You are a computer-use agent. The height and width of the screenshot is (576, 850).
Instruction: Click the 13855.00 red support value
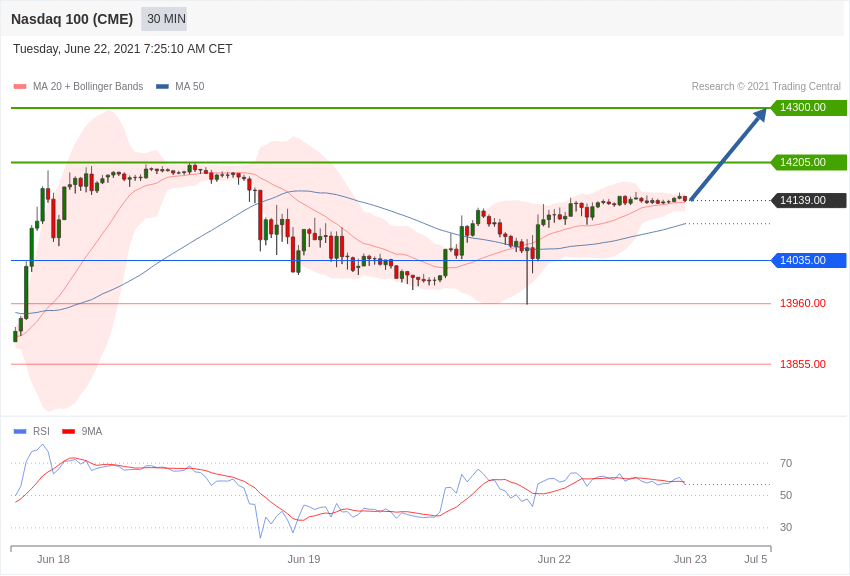(803, 364)
